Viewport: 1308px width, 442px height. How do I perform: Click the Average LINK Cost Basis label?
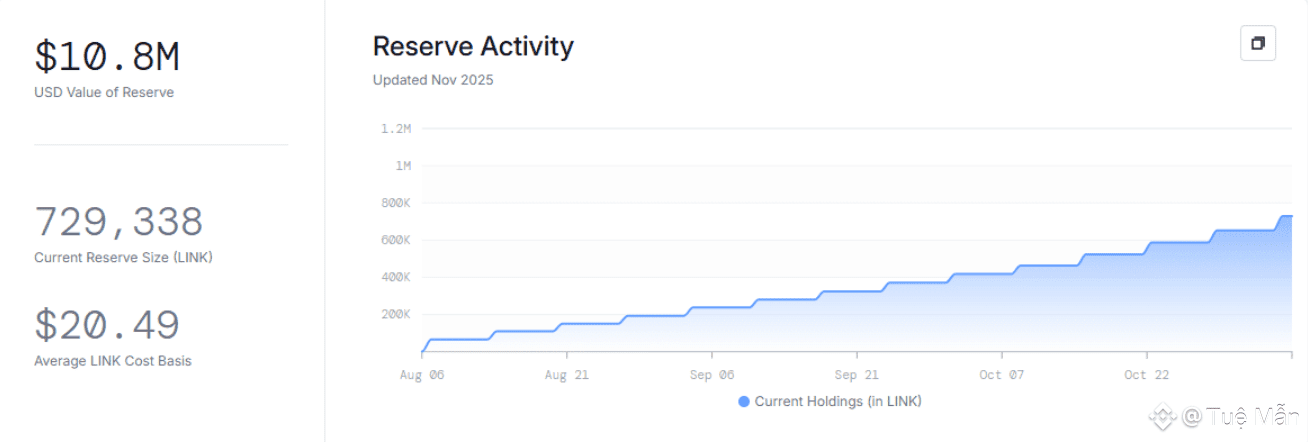pyautogui.click(x=113, y=361)
